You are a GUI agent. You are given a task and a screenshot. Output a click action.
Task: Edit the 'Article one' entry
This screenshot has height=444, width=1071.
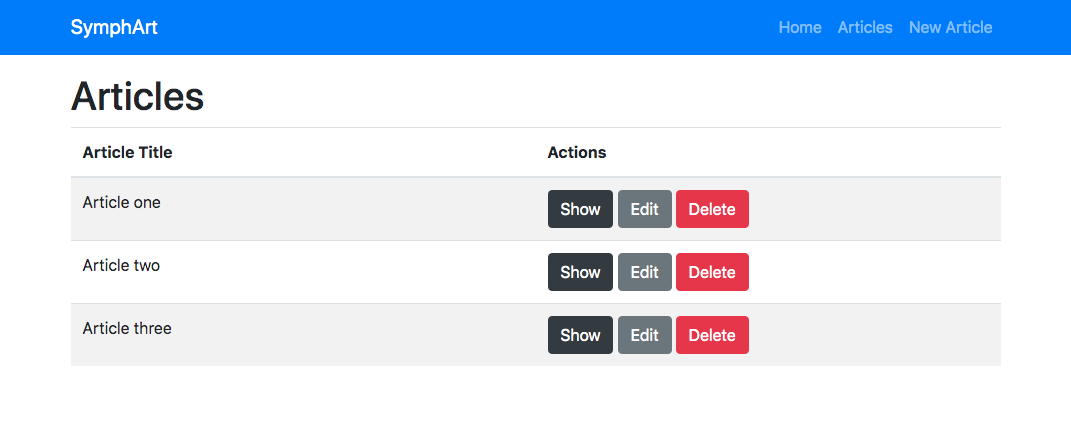pyautogui.click(x=644, y=209)
